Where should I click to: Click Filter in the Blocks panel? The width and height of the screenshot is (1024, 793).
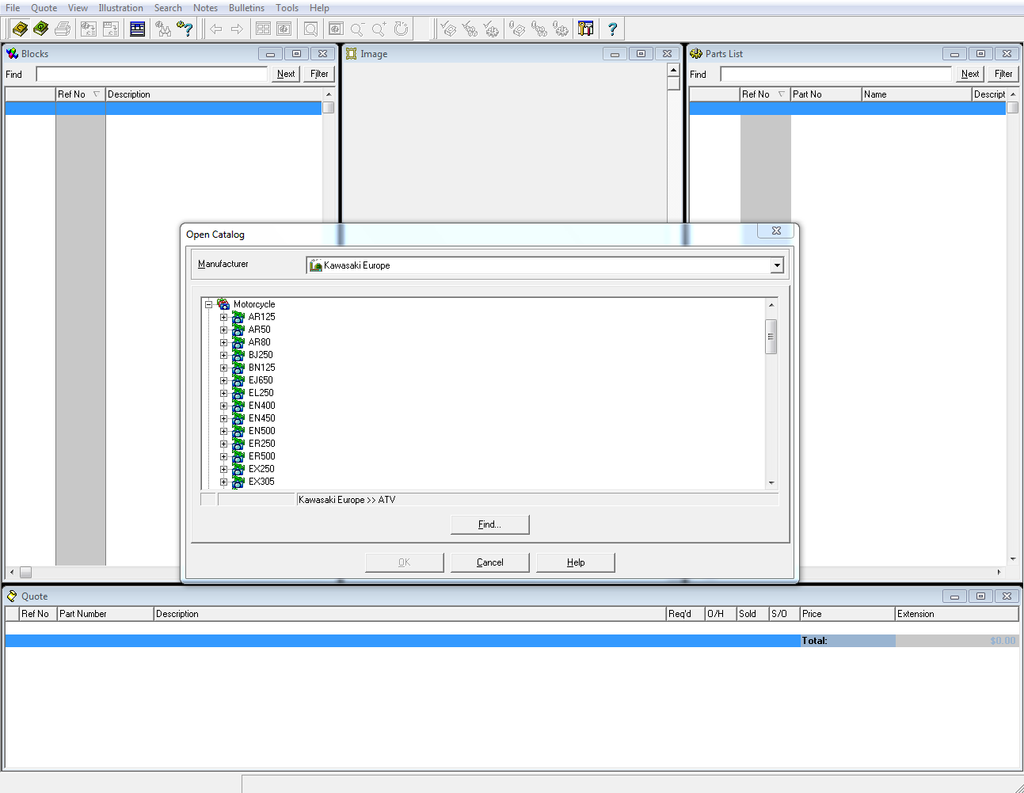[319, 74]
